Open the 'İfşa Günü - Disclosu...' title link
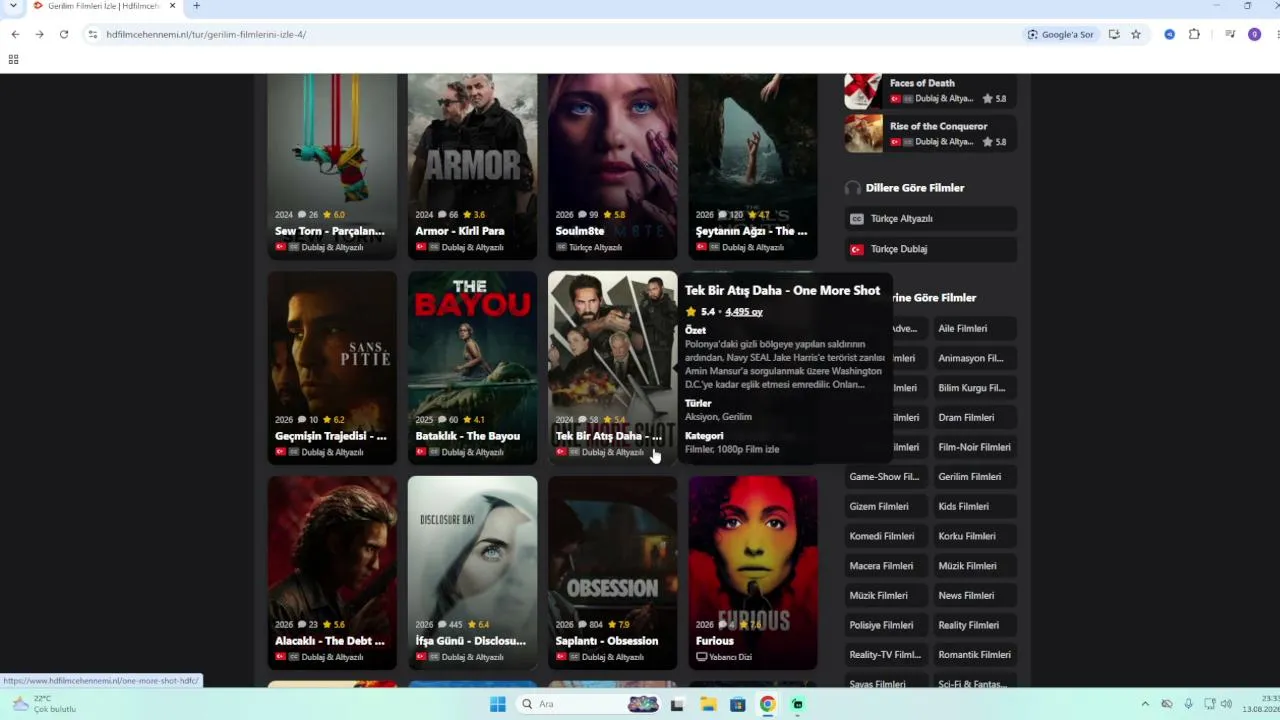The image size is (1280, 720). 471,641
